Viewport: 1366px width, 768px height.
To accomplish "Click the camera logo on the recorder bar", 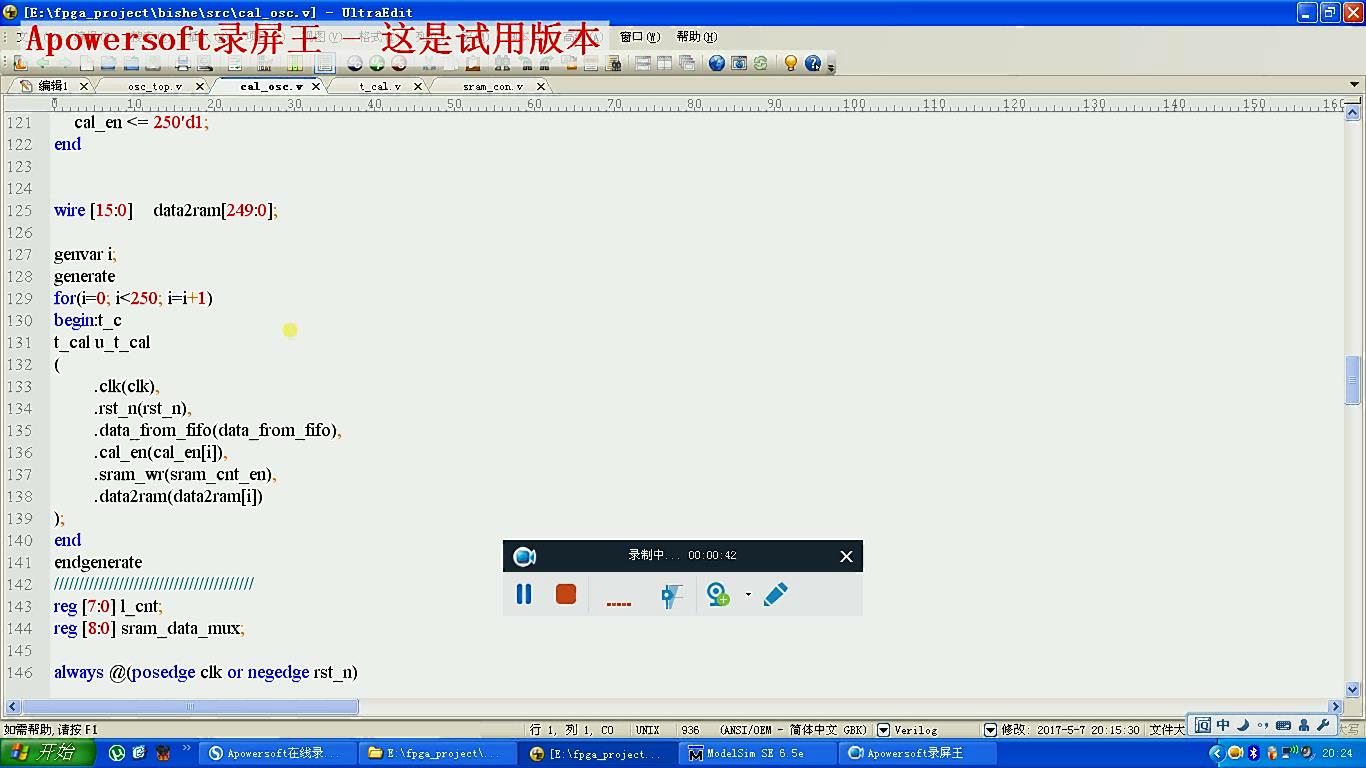I will point(524,556).
